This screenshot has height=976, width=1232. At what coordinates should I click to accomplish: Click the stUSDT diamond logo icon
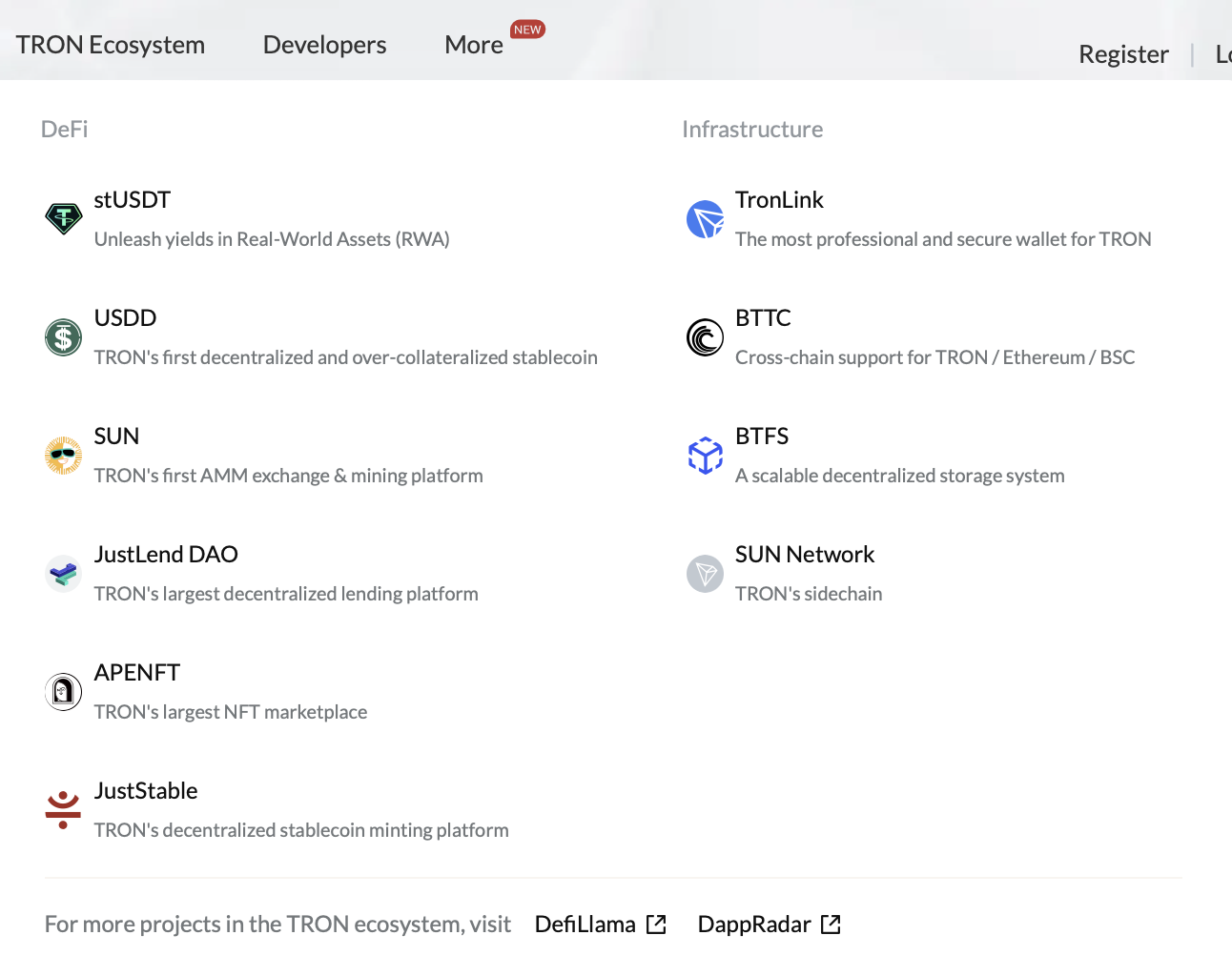[x=63, y=219]
